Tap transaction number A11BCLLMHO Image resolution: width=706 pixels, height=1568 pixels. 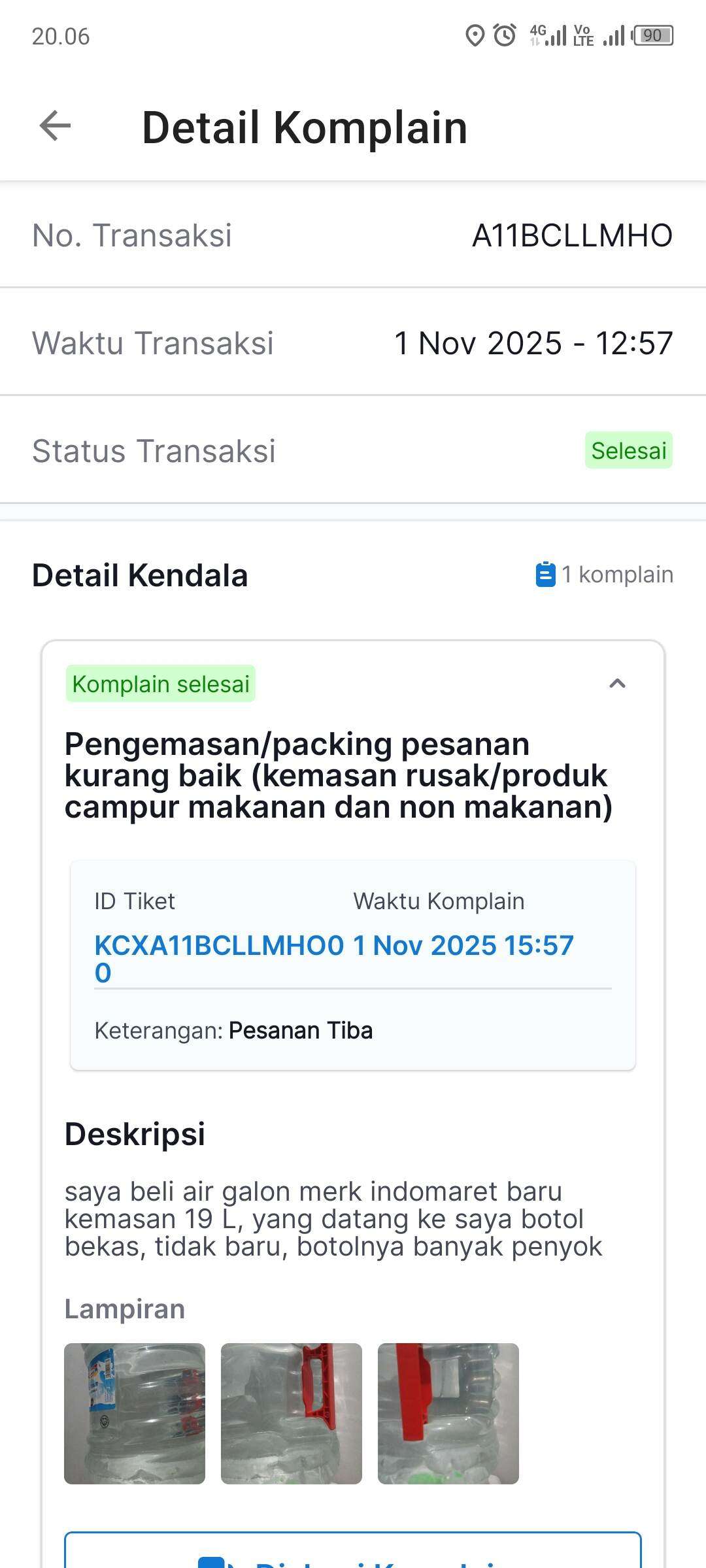[x=572, y=235]
